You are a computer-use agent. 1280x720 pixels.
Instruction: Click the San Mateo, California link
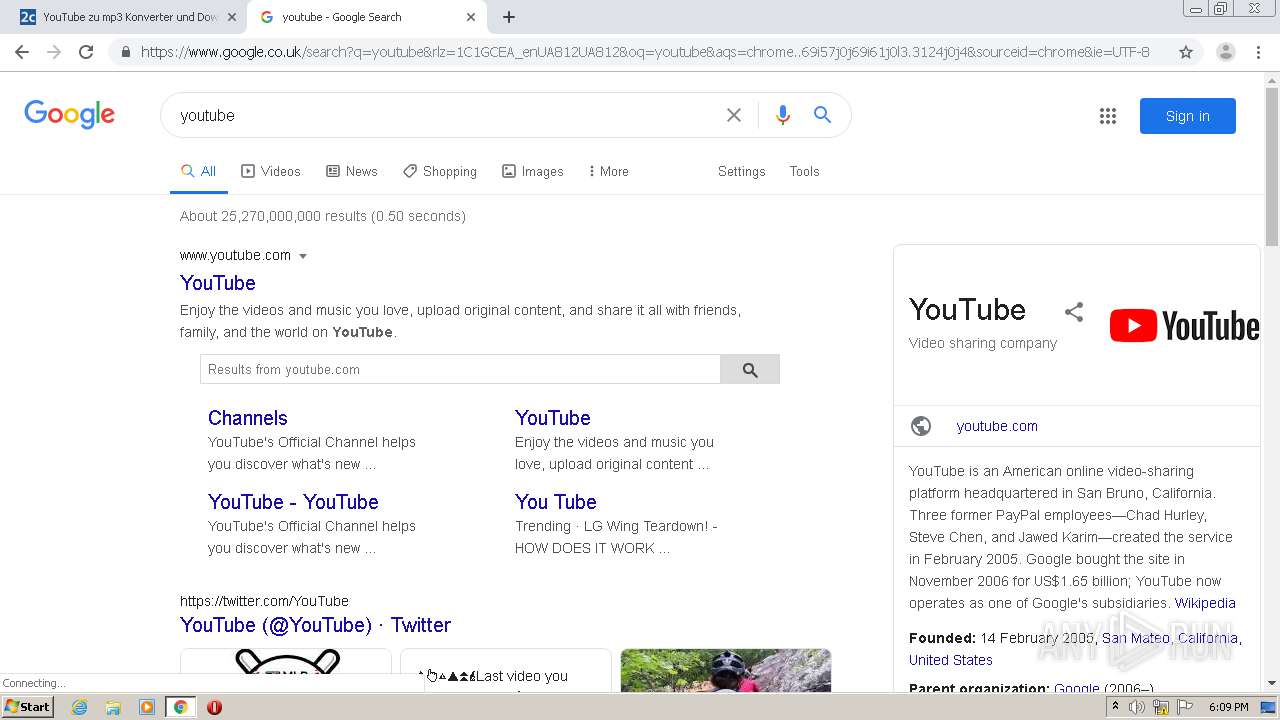coord(1170,638)
